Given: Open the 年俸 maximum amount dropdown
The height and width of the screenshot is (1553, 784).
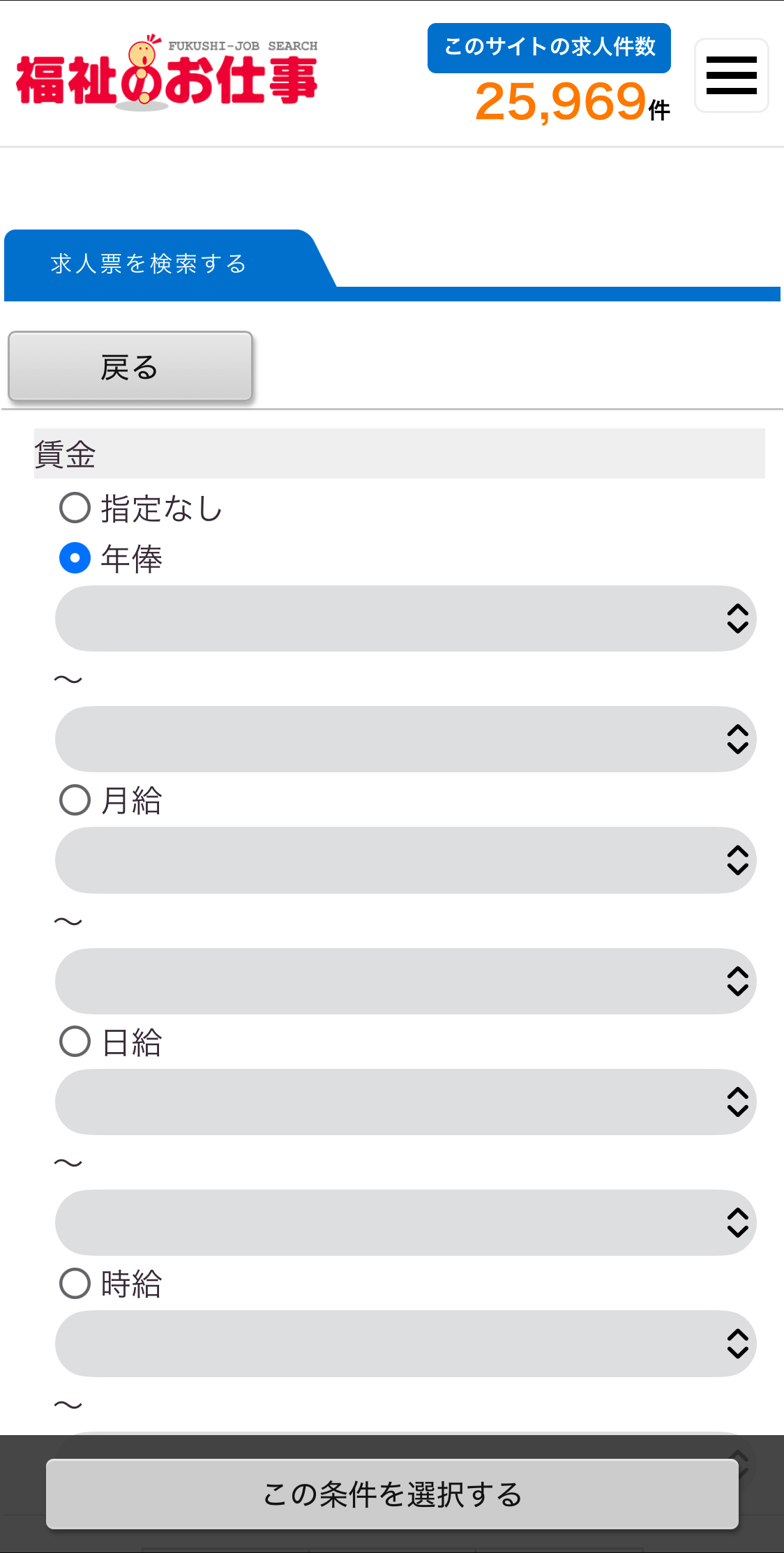Looking at the screenshot, I should [x=405, y=740].
